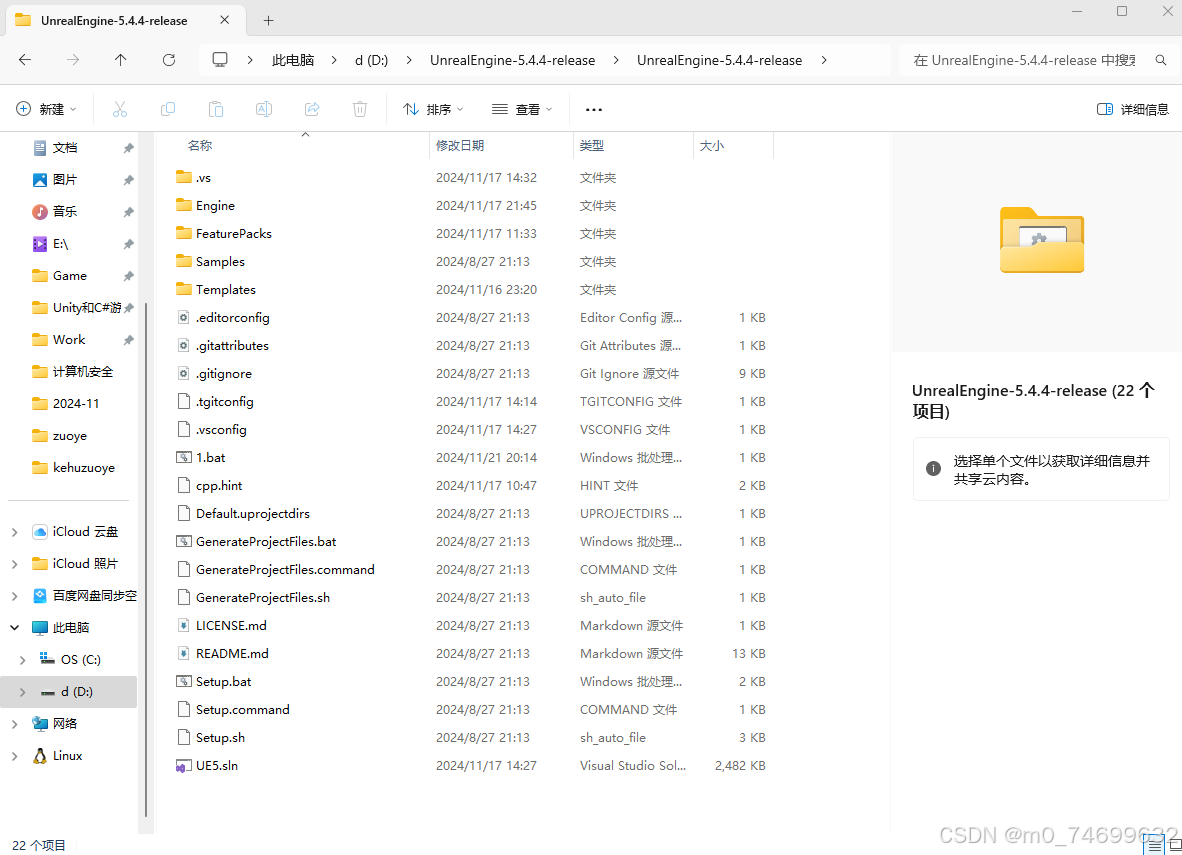This screenshot has width=1182, height=855.
Task: Open chevron after last UnrealEngine-5.4.4-release breadcrumb
Action: [x=824, y=60]
